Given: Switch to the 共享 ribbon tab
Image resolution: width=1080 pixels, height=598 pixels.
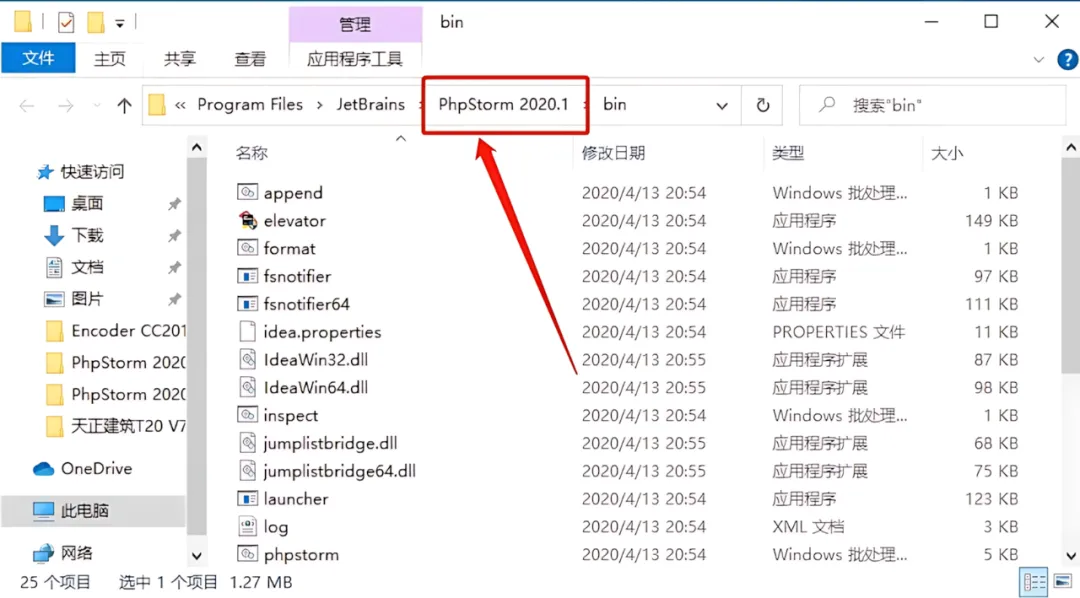Looking at the screenshot, I should point(180,59).
